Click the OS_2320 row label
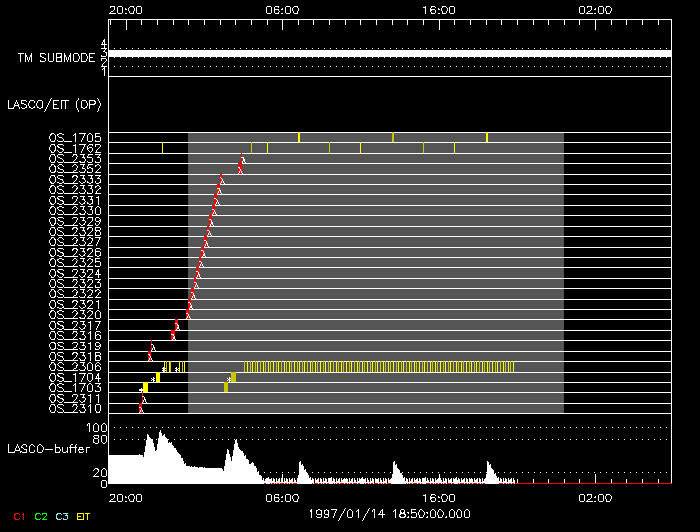The image size is (700, 532). tap(75, 315)
